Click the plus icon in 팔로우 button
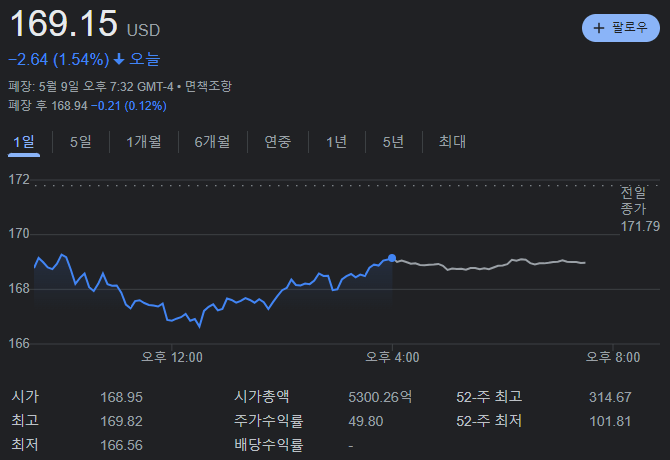The image size is (670, 460). point(599,28)
